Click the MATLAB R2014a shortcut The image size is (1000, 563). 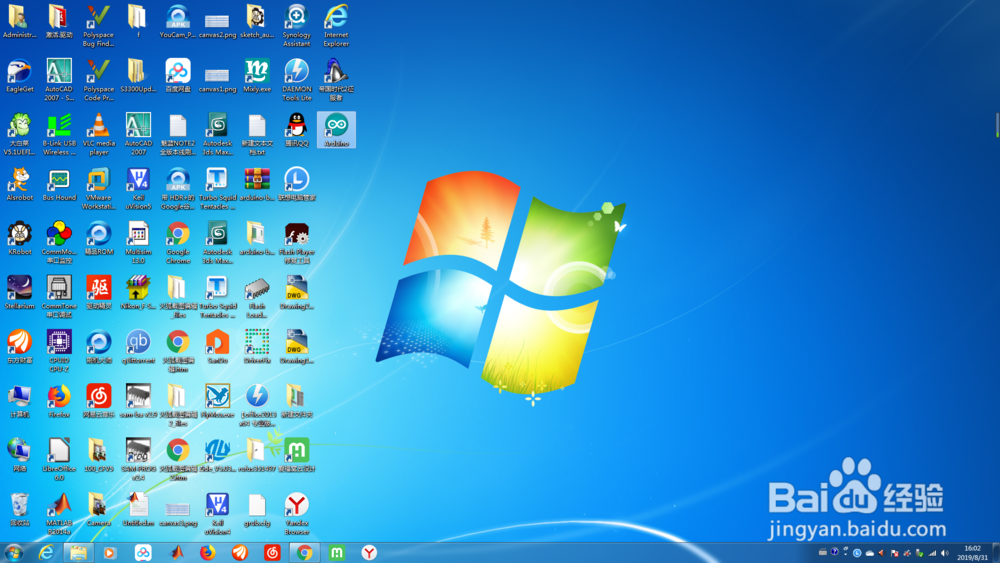[59, 514]
